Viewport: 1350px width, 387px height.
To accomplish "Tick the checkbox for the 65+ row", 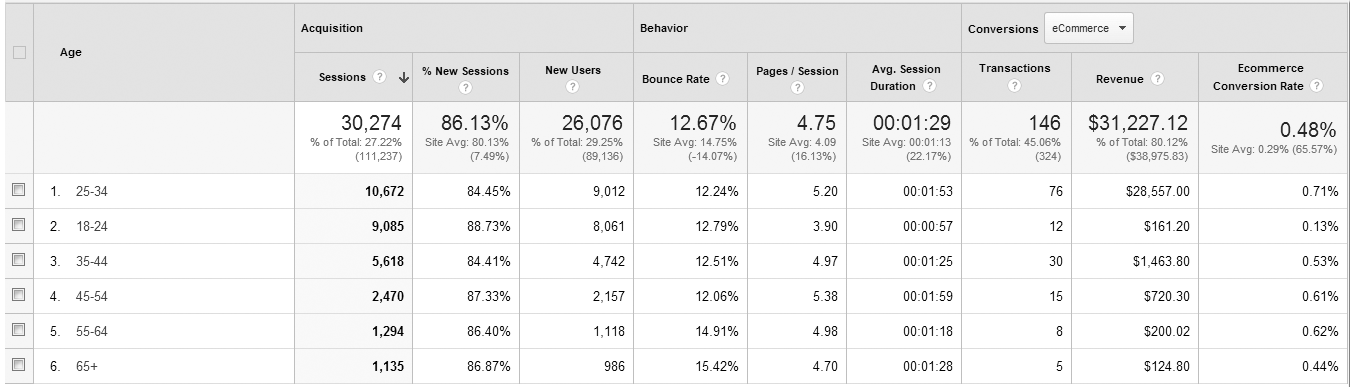I will tap(17, 366).
